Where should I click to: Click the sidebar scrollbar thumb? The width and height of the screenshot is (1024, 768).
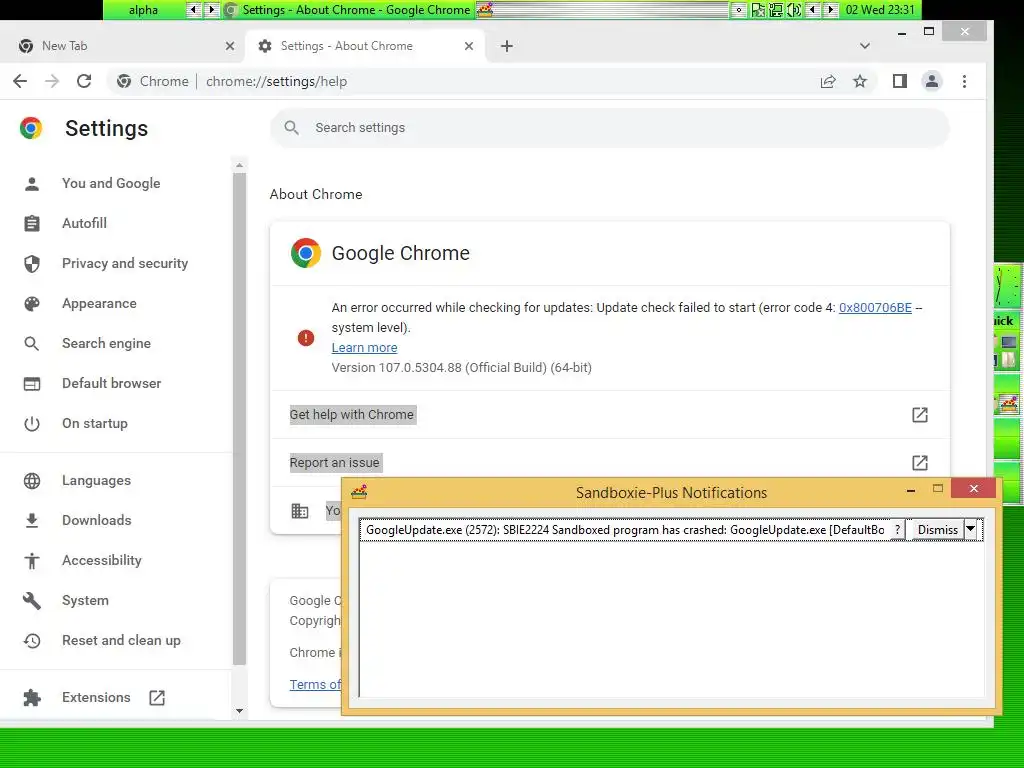[x=240, y=418]
